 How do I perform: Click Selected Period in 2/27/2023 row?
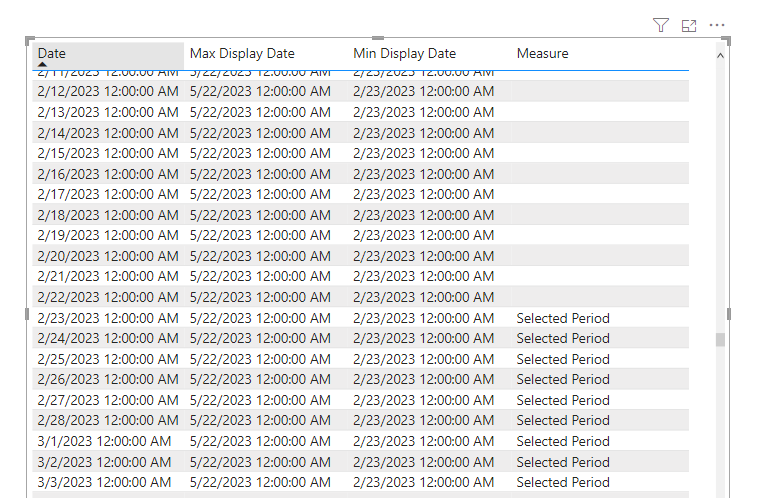pyautogui.click(x=563, y=401)
